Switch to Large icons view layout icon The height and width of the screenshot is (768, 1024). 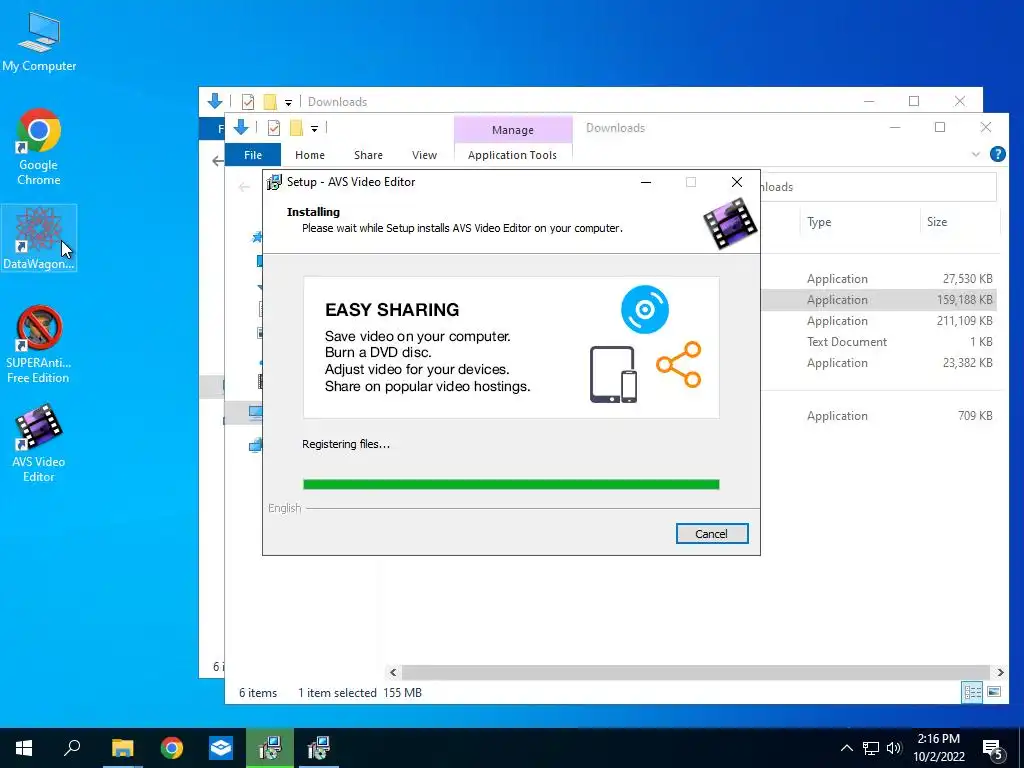pyautogui.click(x=994, y=692)
